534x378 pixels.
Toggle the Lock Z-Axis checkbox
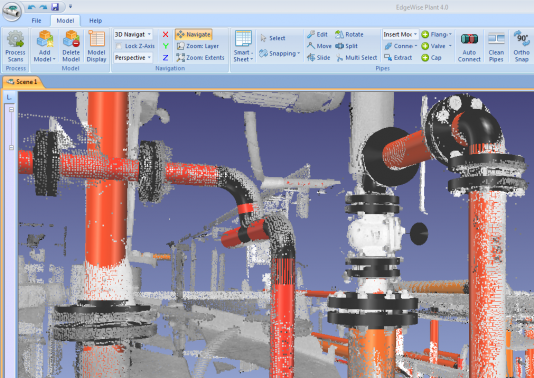(x=119, y=46)
